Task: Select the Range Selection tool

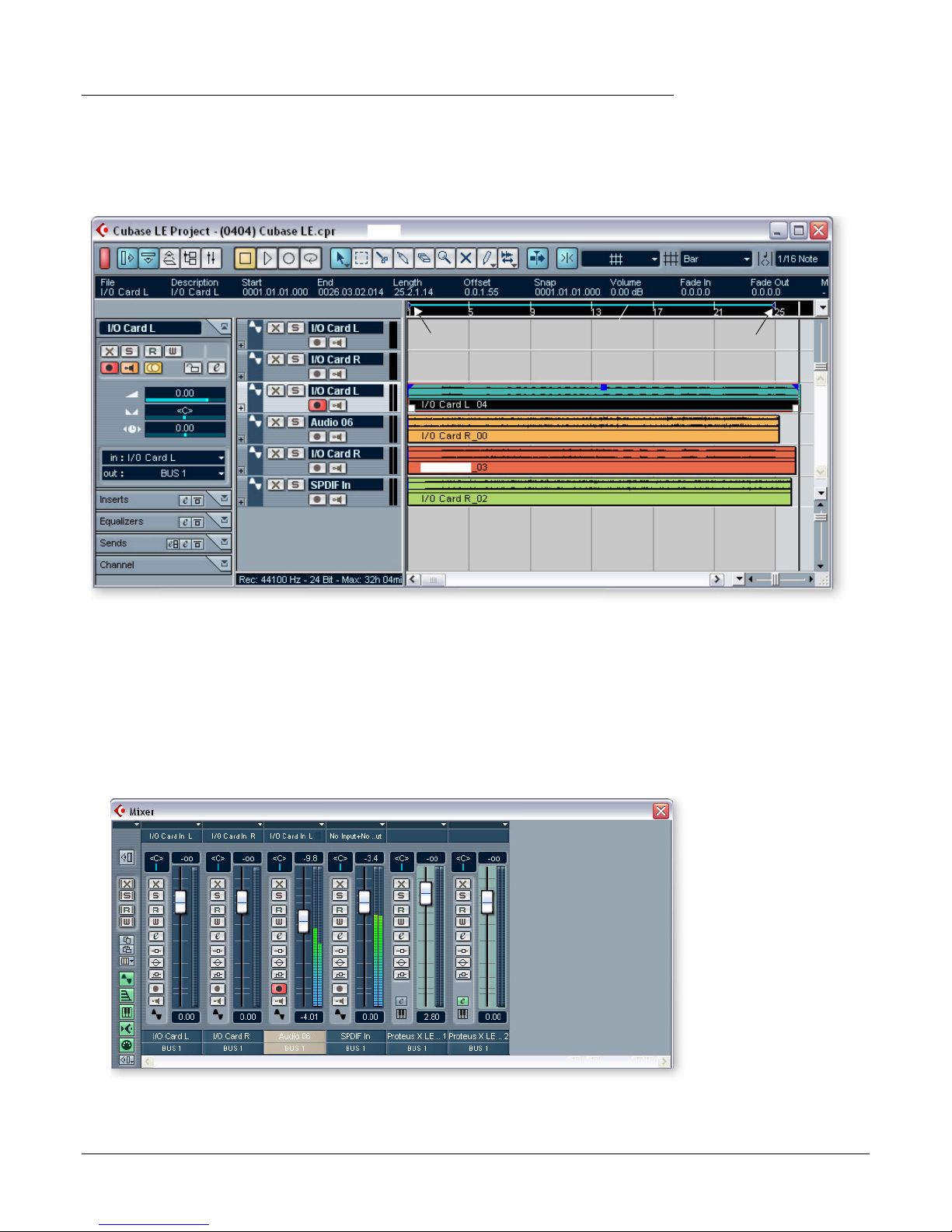Action: pos(361,259)
